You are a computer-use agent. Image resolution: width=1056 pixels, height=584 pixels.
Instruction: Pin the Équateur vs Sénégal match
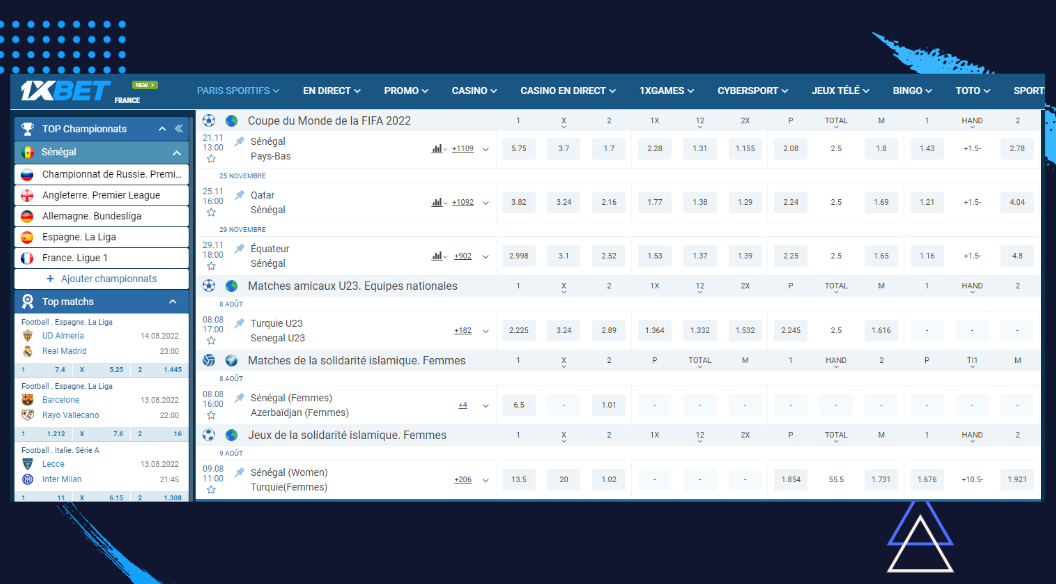239,249
